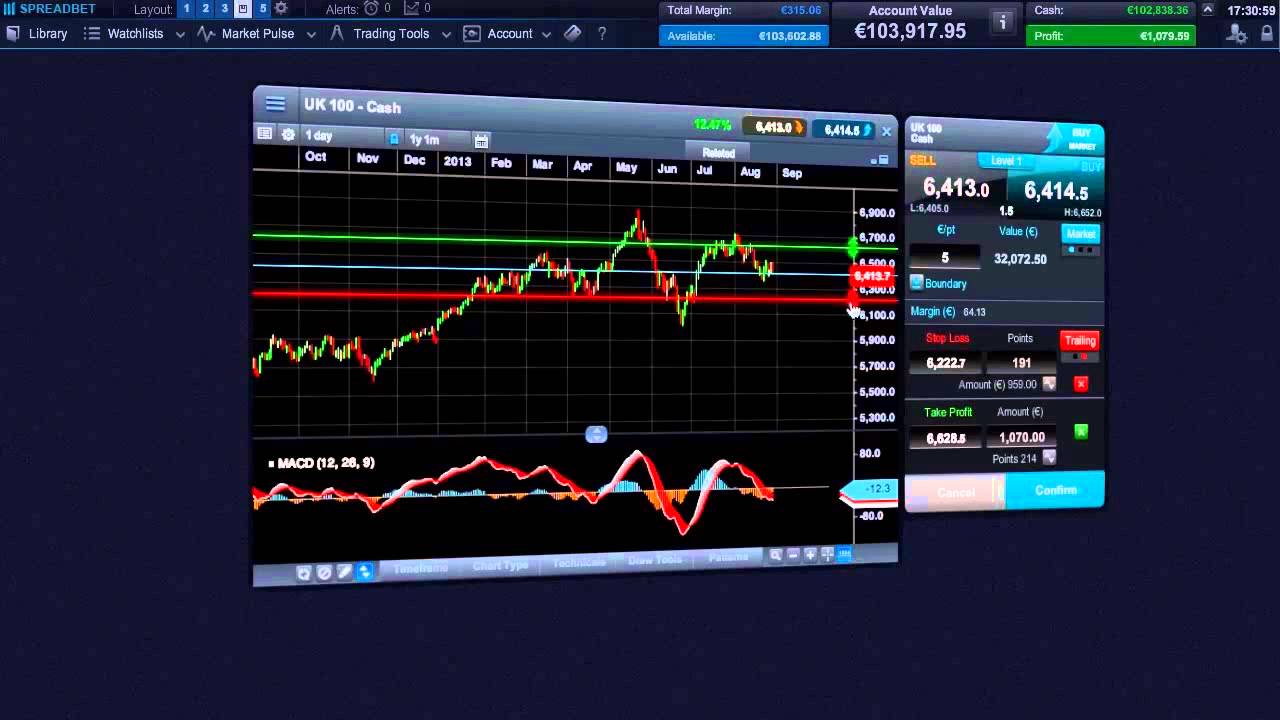Click the blue up-down arrows footer icon

[364, 572]
